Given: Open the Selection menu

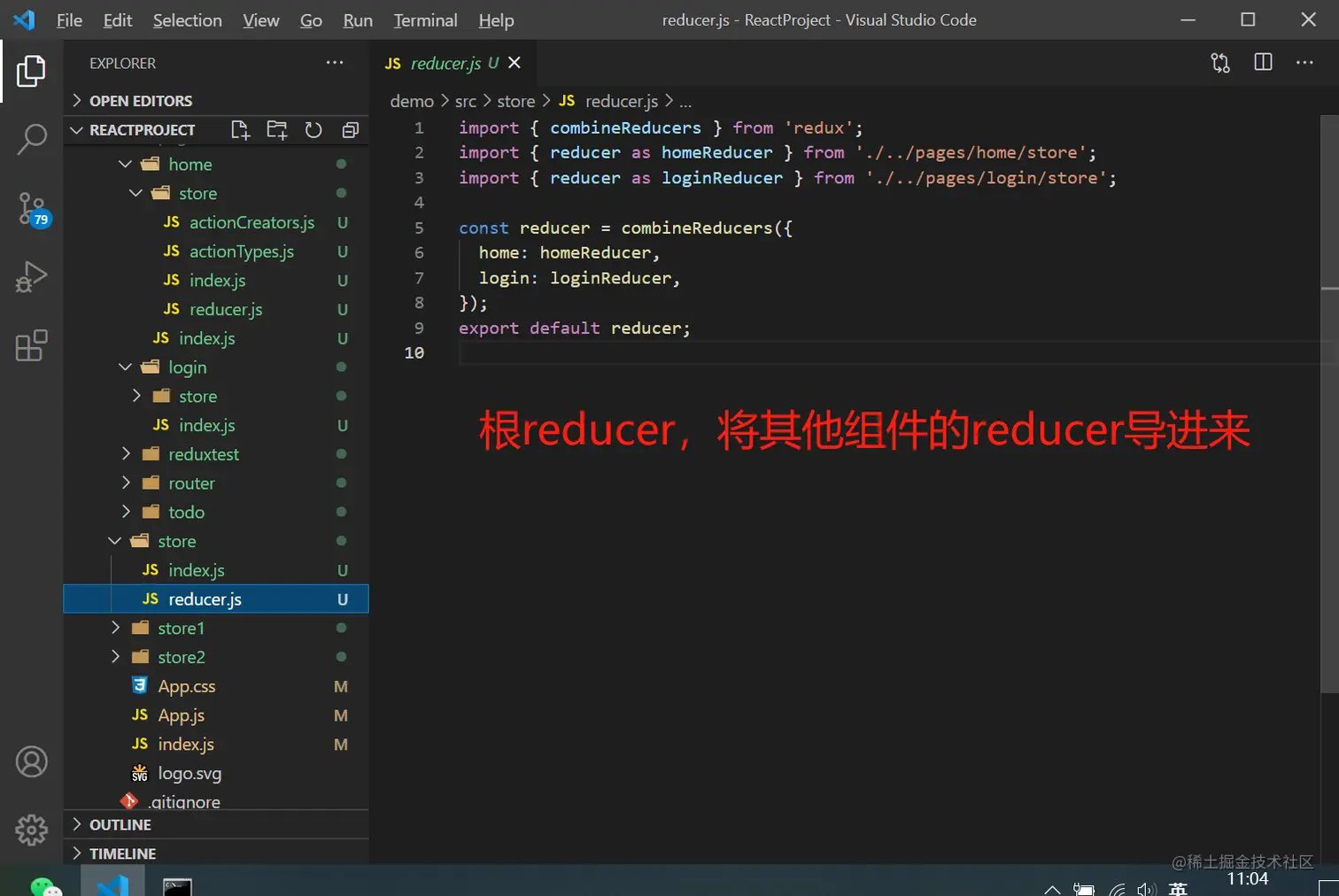Looking at the screenshot, I should [188, 20].
